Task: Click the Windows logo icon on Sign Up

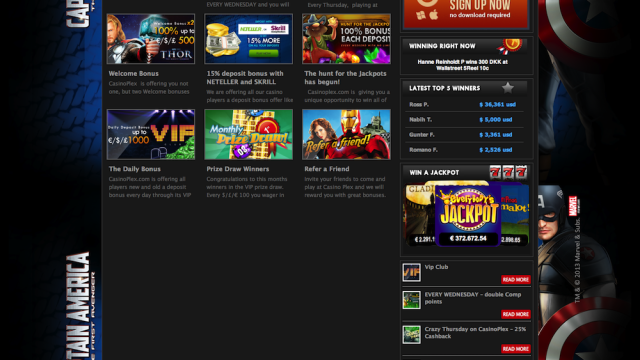Action: (x=421, y=15)
